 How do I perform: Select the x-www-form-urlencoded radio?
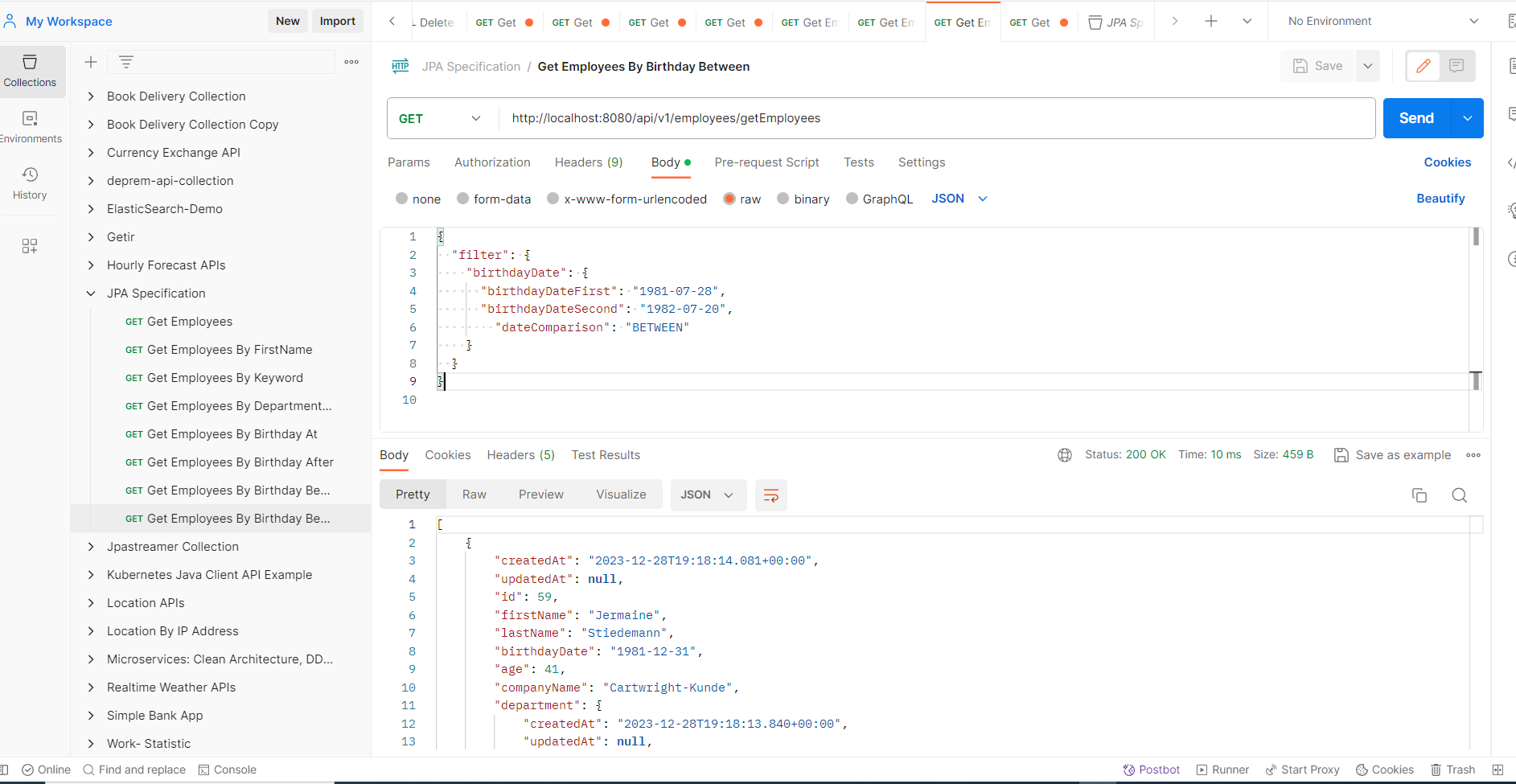[553, 199]
